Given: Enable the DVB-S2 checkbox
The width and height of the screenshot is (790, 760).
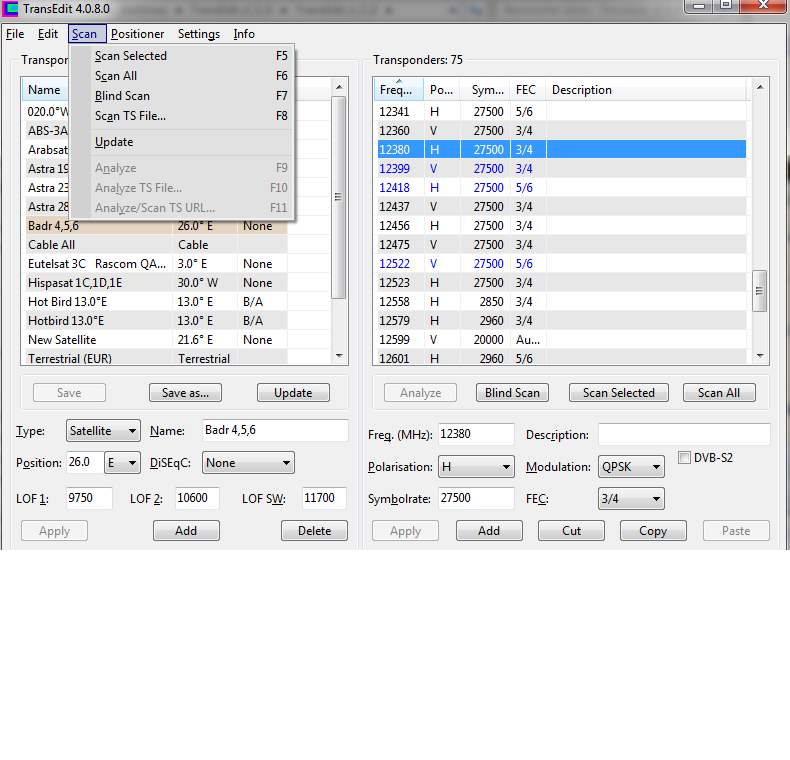Looking at the screenshot, I should click(x=685, y=458).
